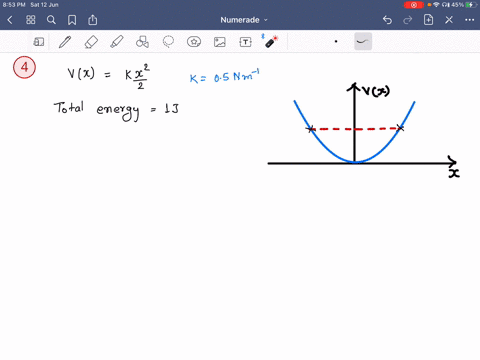This screenshot has width=480, height=360.
Task: Go back with the left chevron
Action: 10,20
